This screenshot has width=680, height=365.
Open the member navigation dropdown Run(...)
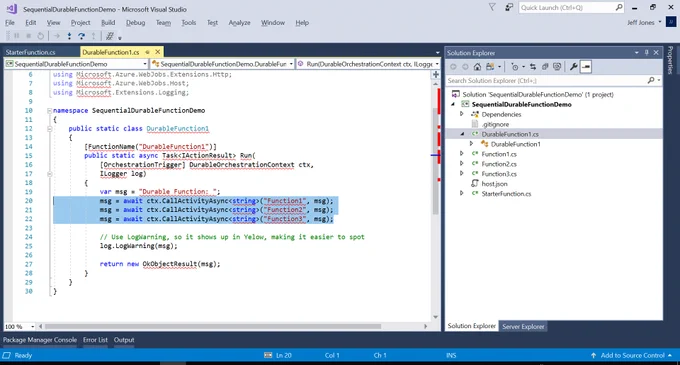pyautogui.click(x=369, y=64)
